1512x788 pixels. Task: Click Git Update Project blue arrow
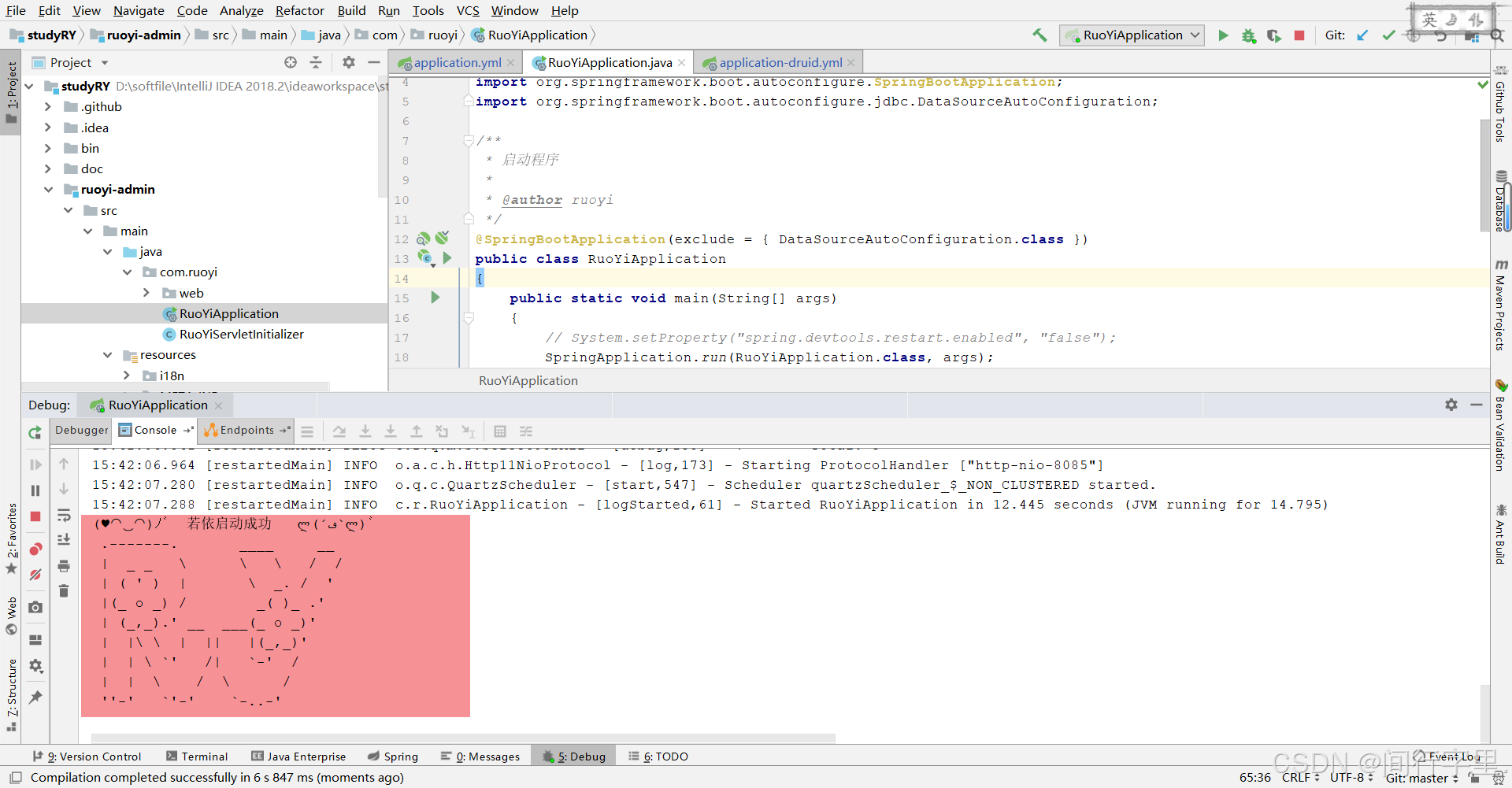(x=1363, y=35)
